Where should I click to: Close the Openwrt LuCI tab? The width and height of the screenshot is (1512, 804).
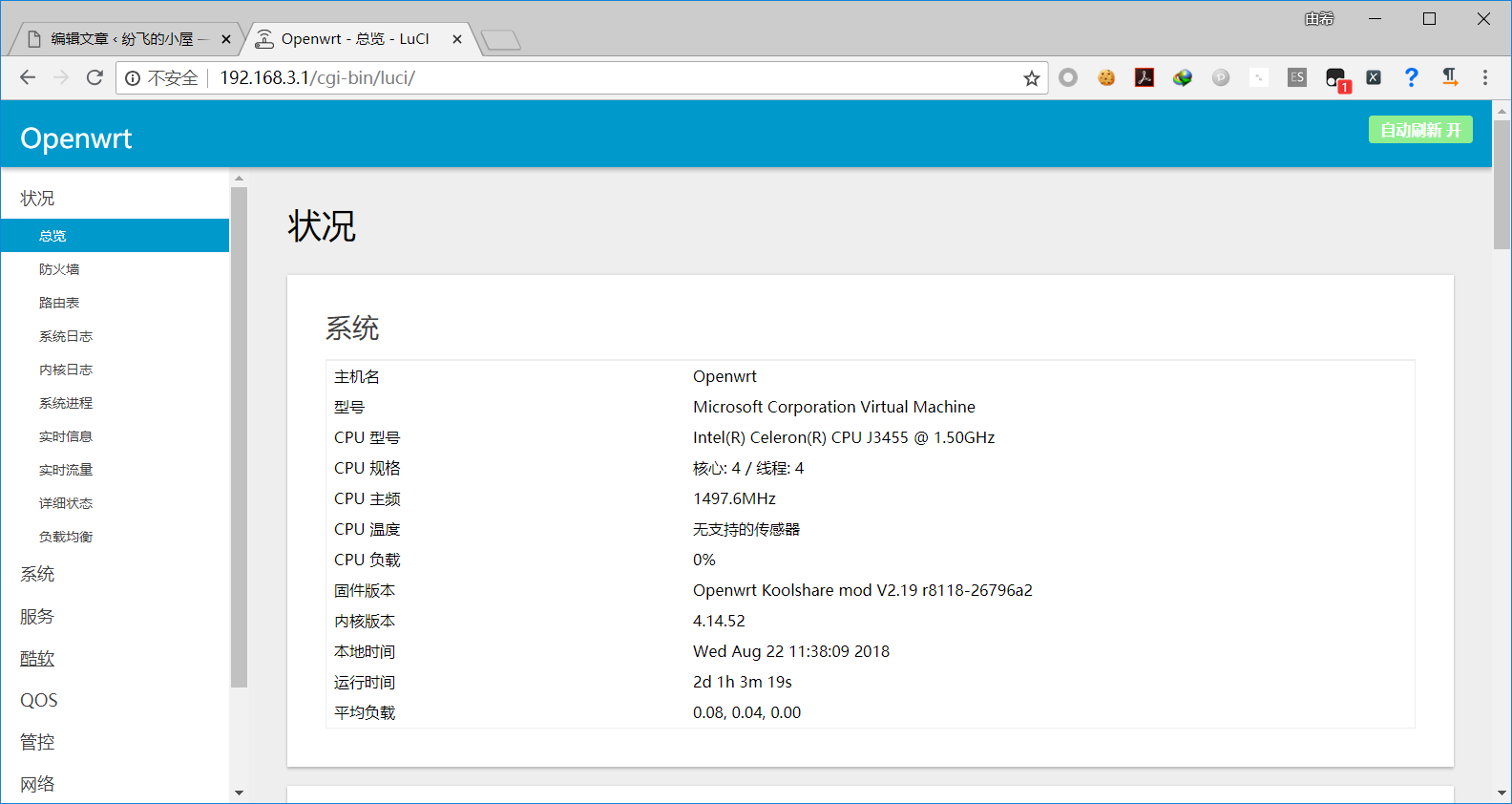click(x=457, y=39)
